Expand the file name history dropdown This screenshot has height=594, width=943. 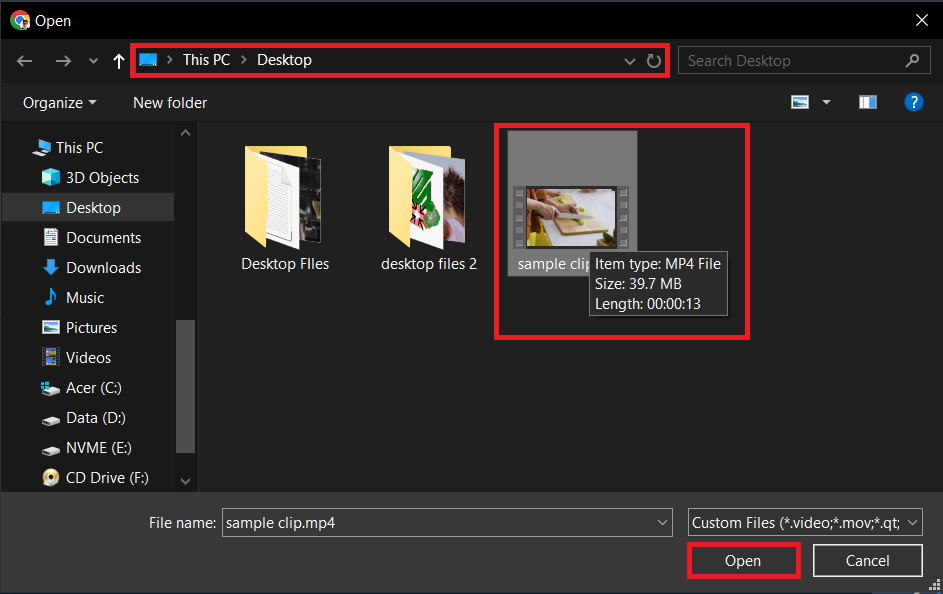coord(661,522)
